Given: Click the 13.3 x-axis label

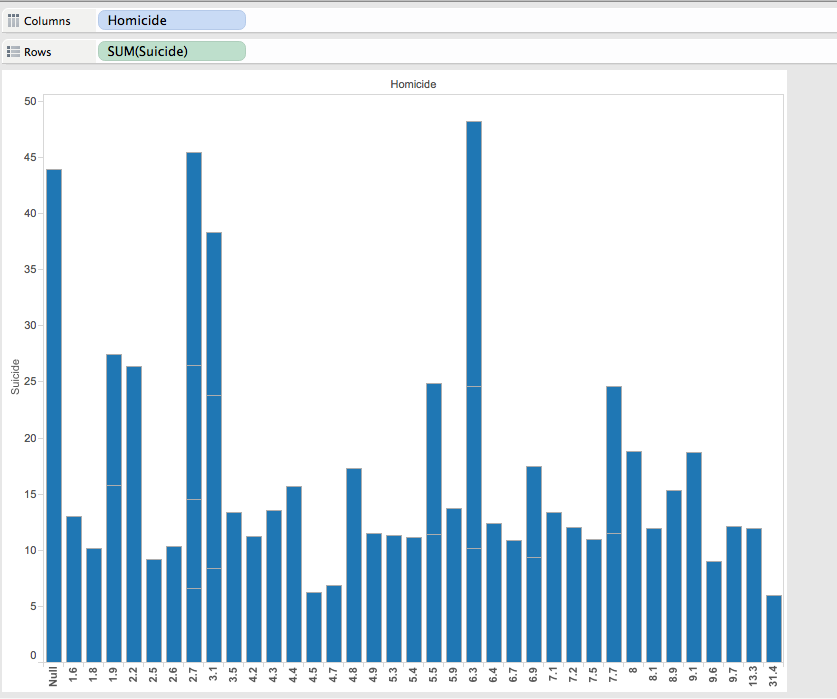Looking at the screenshot, I should [x=754, y=677].
